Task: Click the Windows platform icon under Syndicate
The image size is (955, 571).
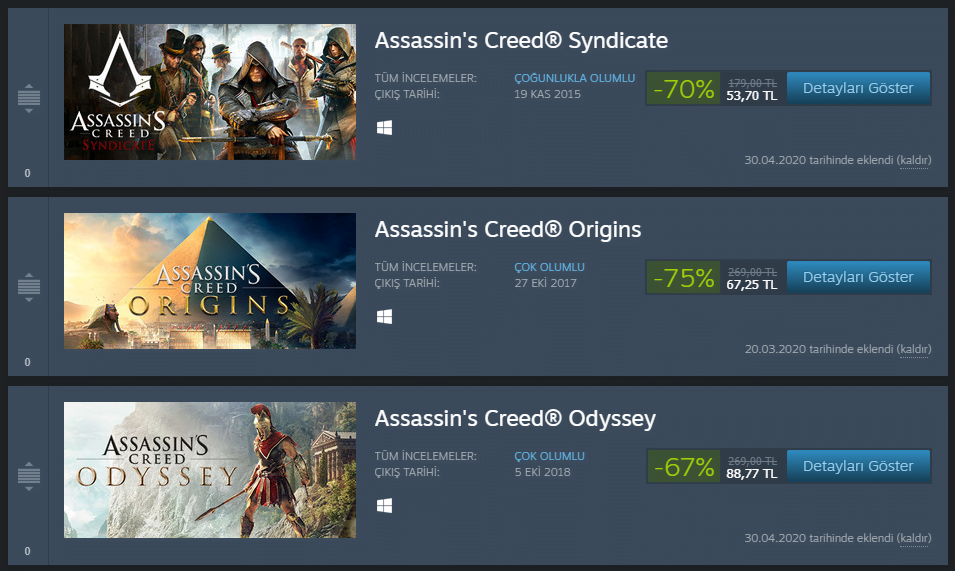Action: pos(384,128)
